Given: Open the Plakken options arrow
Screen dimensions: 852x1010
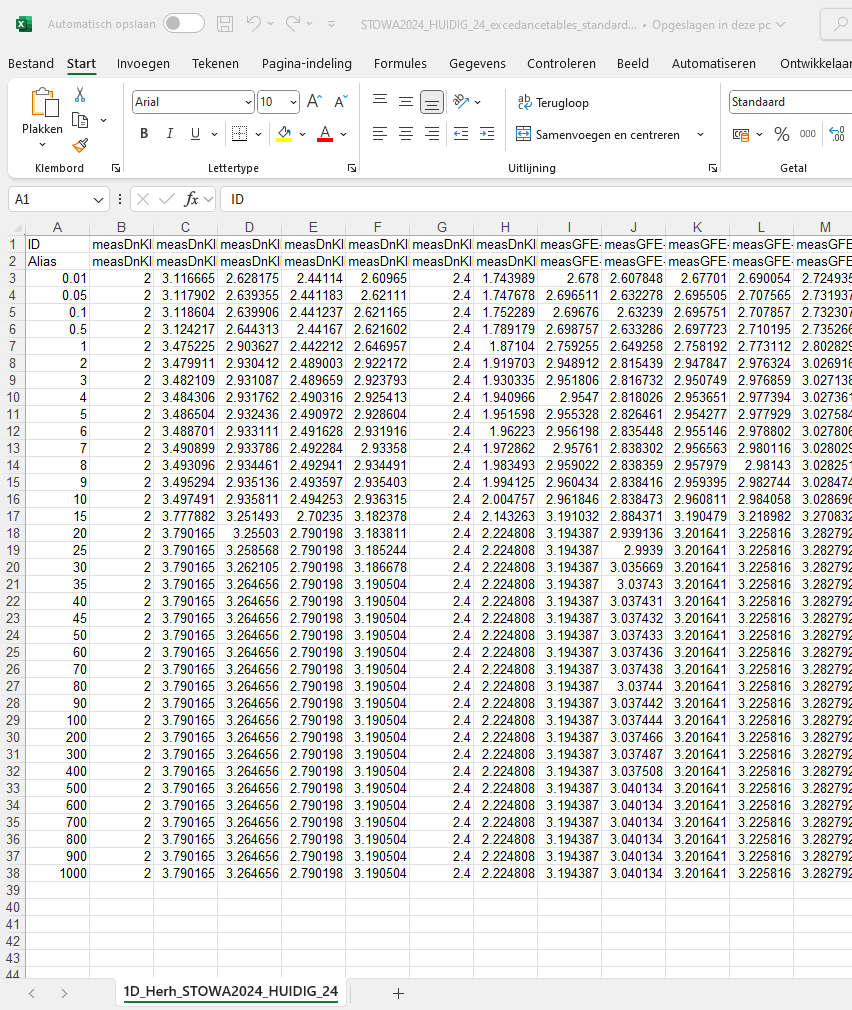Looking at the screenshot, I should click(x=43, y=145).
